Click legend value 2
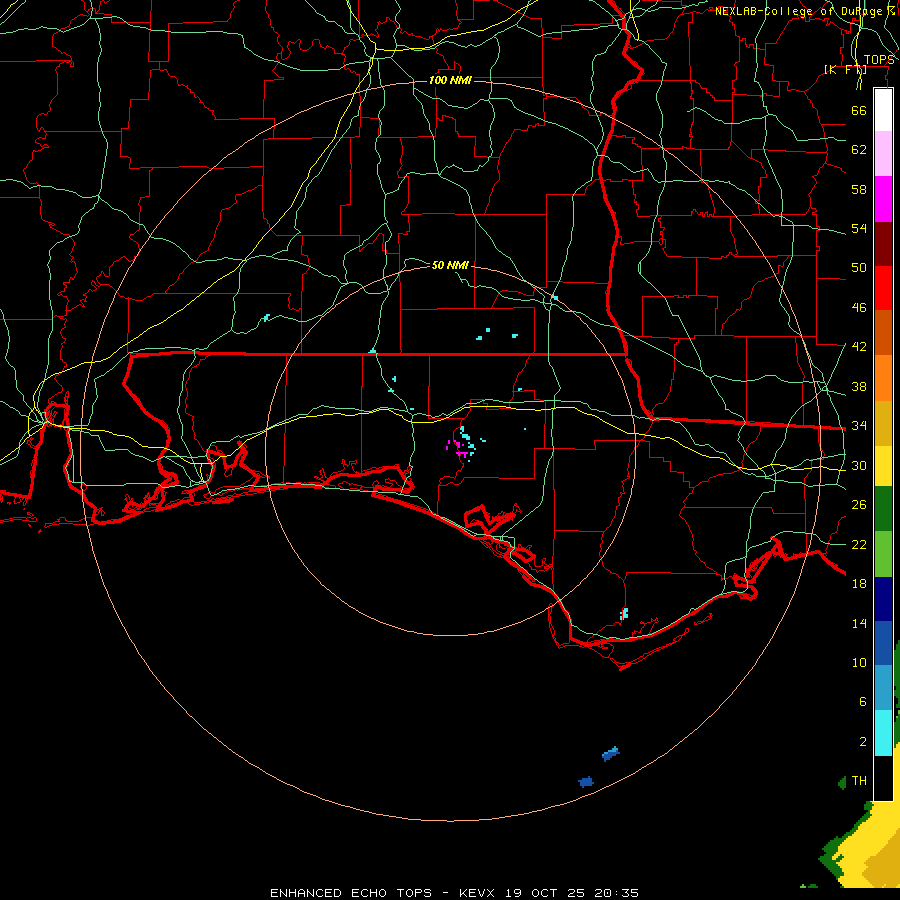 click(x=862, y=742)
